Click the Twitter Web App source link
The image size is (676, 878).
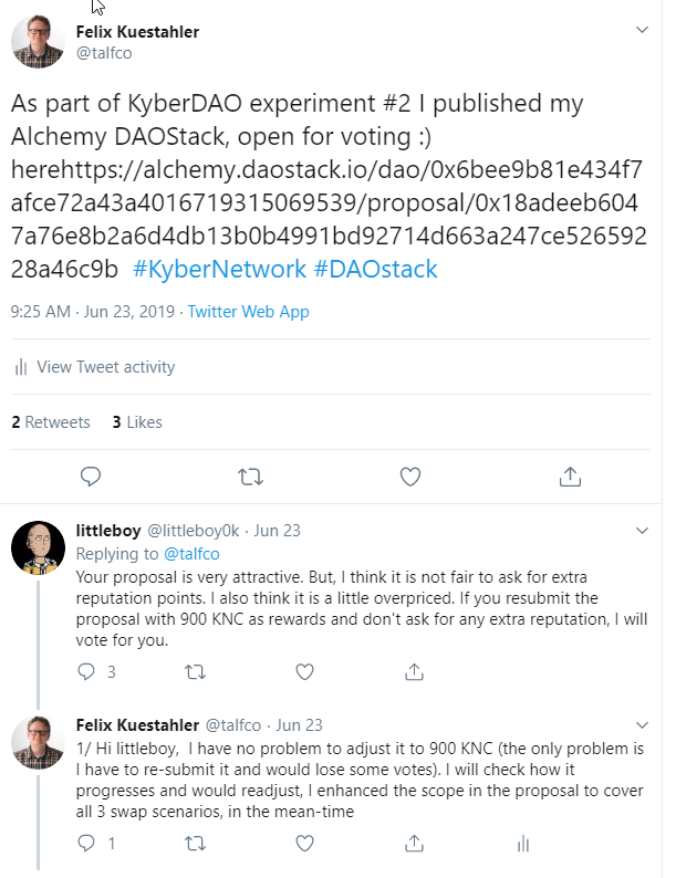[248, 312]
